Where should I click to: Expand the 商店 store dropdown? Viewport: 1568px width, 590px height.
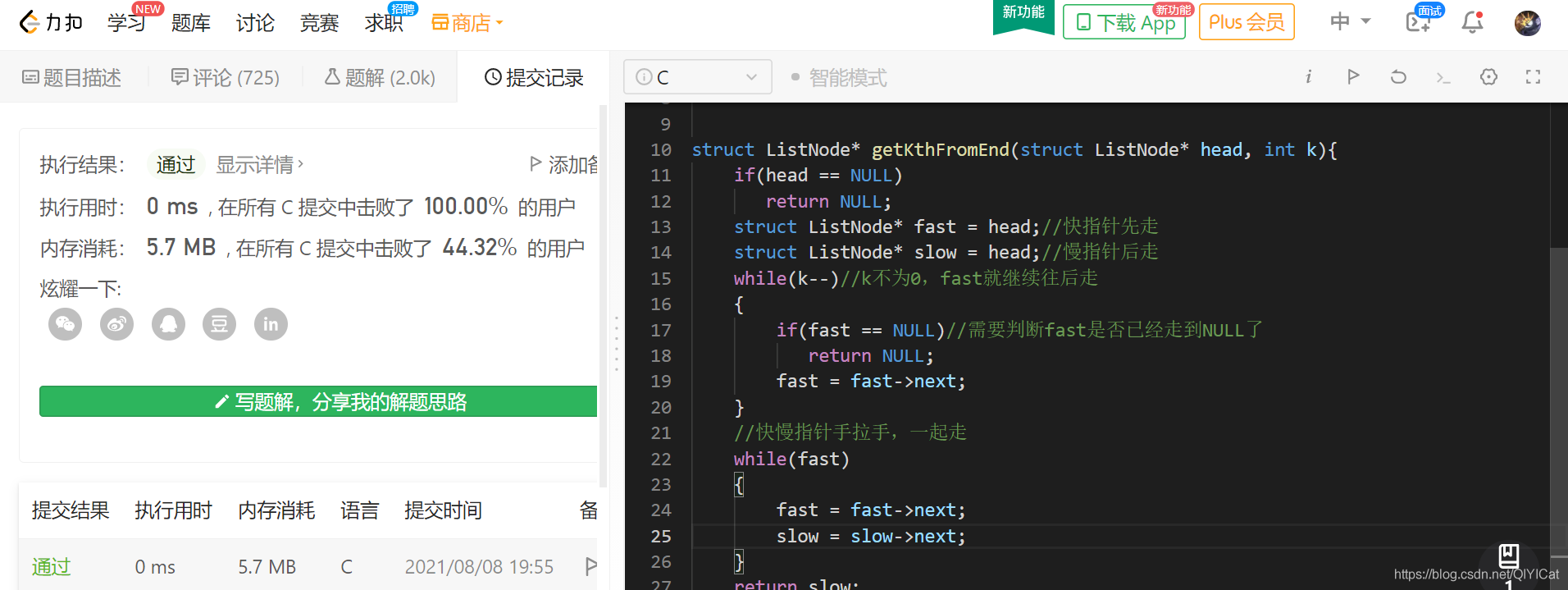[x=467, y=23]
